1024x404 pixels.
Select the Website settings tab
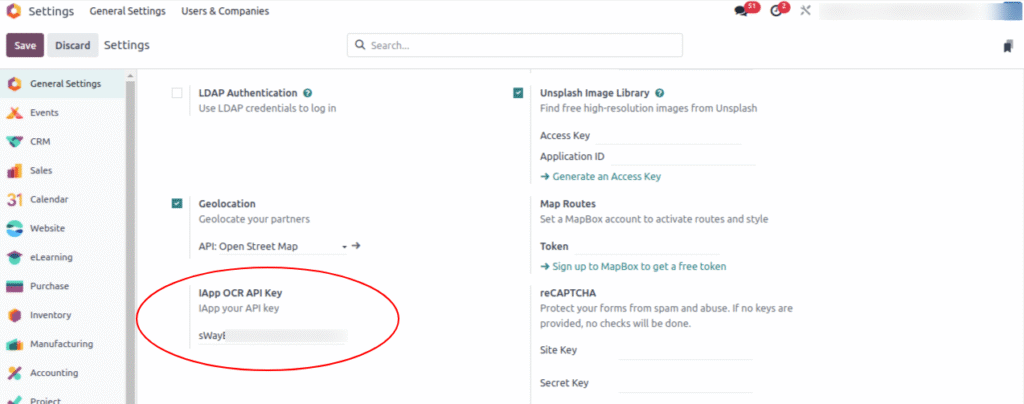63,228
